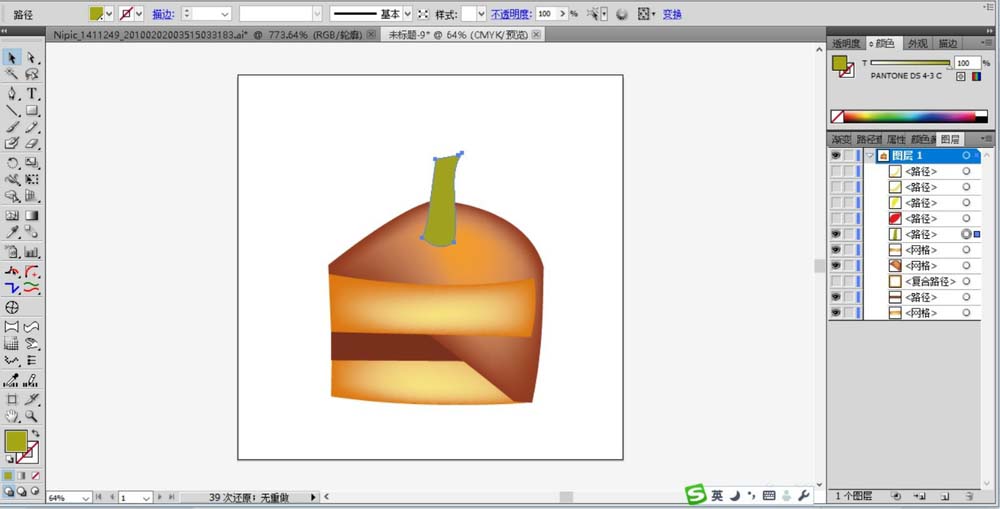Click the 不透明度 link
Screen dimensions: 1000x509
tap(510, 14)
